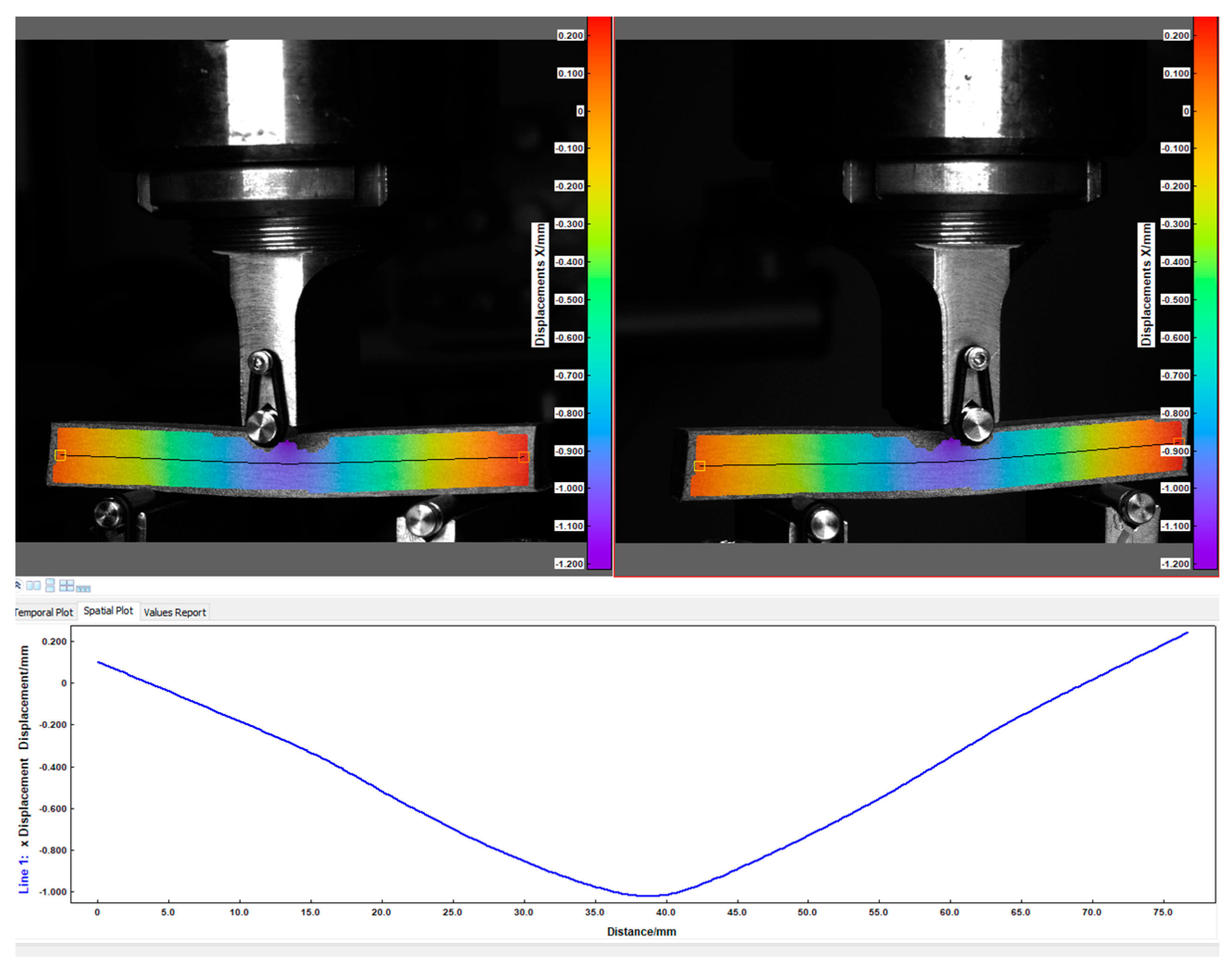Click left endpoint marker of line in right image
The image size is (1232, 972).
tap(700, 465)
